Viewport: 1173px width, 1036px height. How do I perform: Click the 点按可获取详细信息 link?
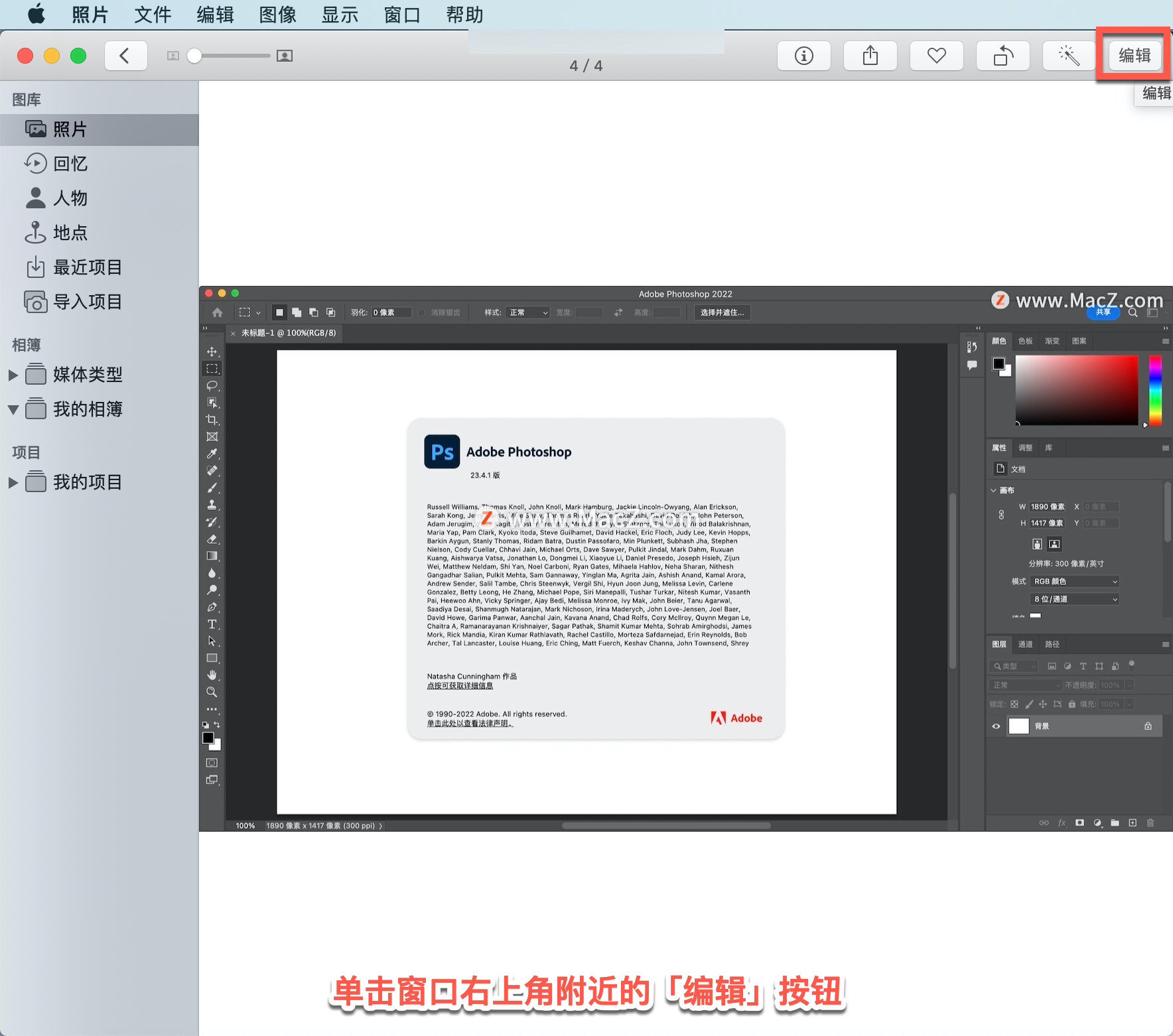pyautogui.click(x=460, y=686)
